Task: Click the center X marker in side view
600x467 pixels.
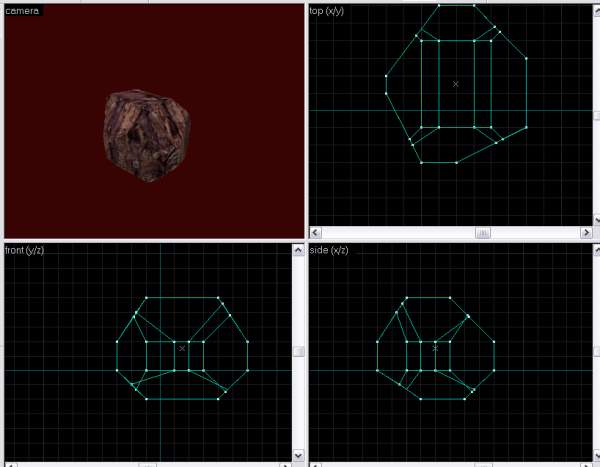Action: pyautogui.click(x=435, y=348)
